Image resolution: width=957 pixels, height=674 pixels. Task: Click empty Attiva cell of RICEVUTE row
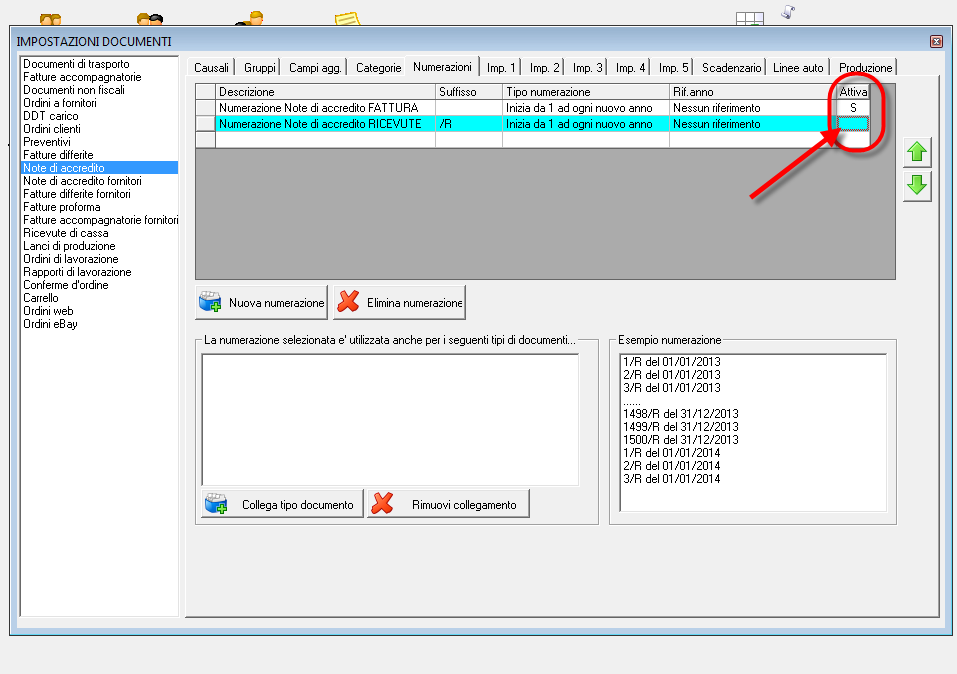click(853, 124)
